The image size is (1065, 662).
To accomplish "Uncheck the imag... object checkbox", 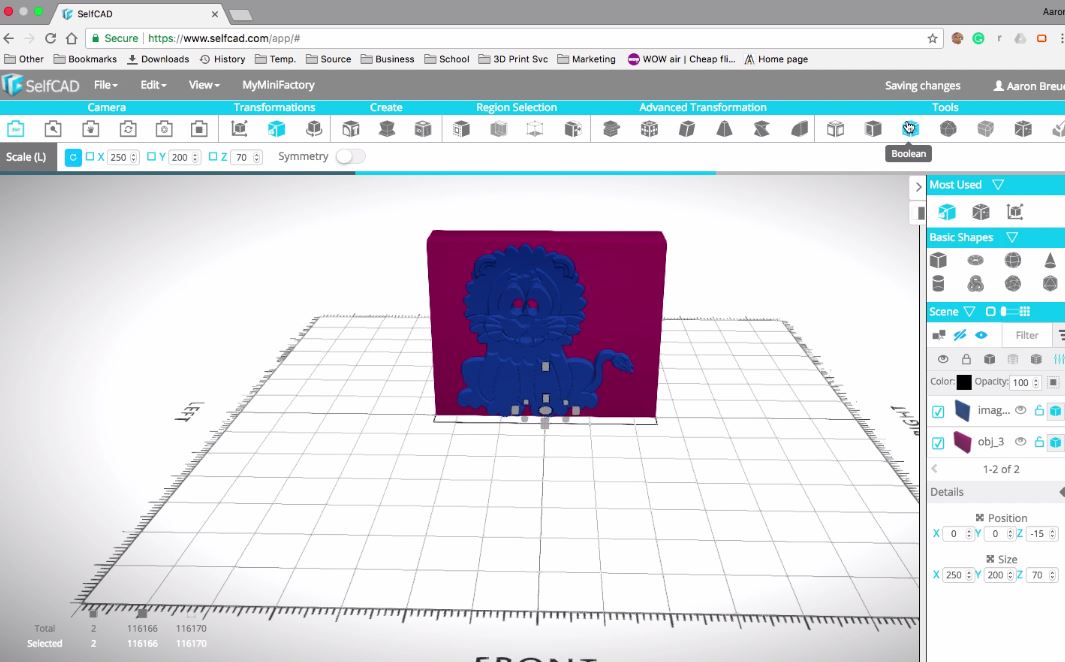I will pos(938,411).
